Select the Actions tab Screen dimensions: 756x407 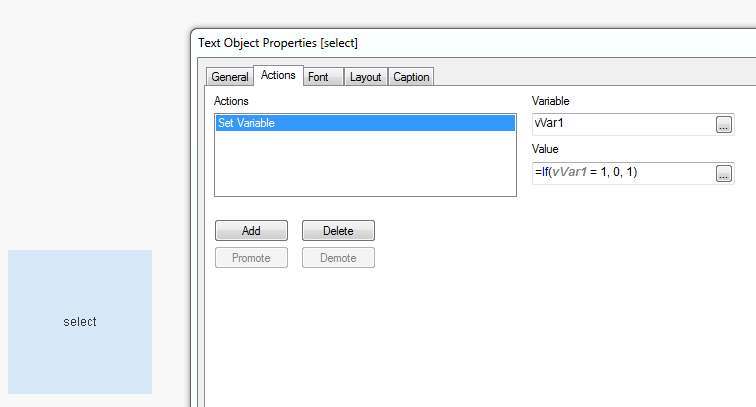tap(278, 76)
